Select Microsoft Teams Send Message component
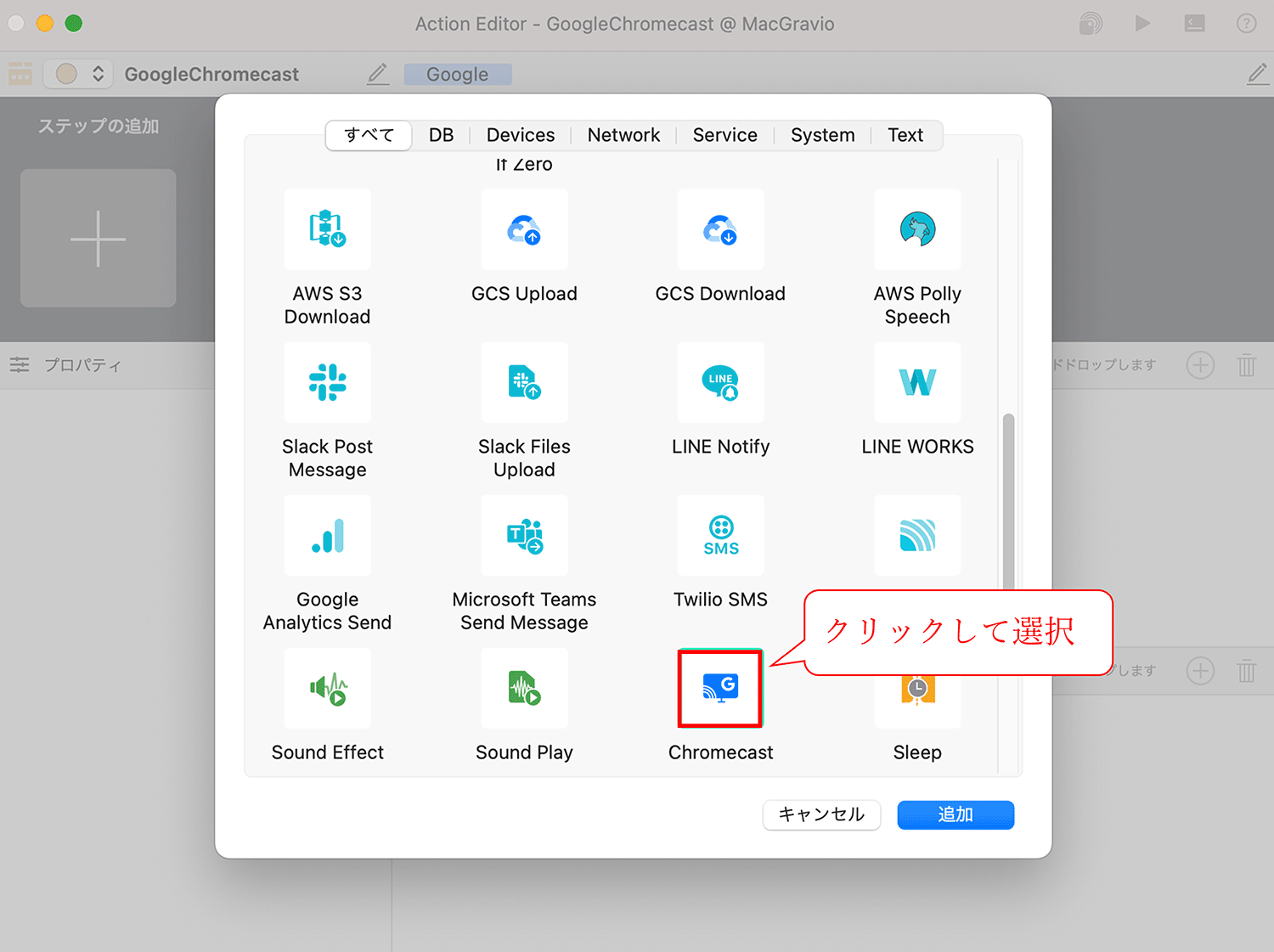Image resolution: width=1274 pixels, height=952 pixels. click(x=524, y=535)
